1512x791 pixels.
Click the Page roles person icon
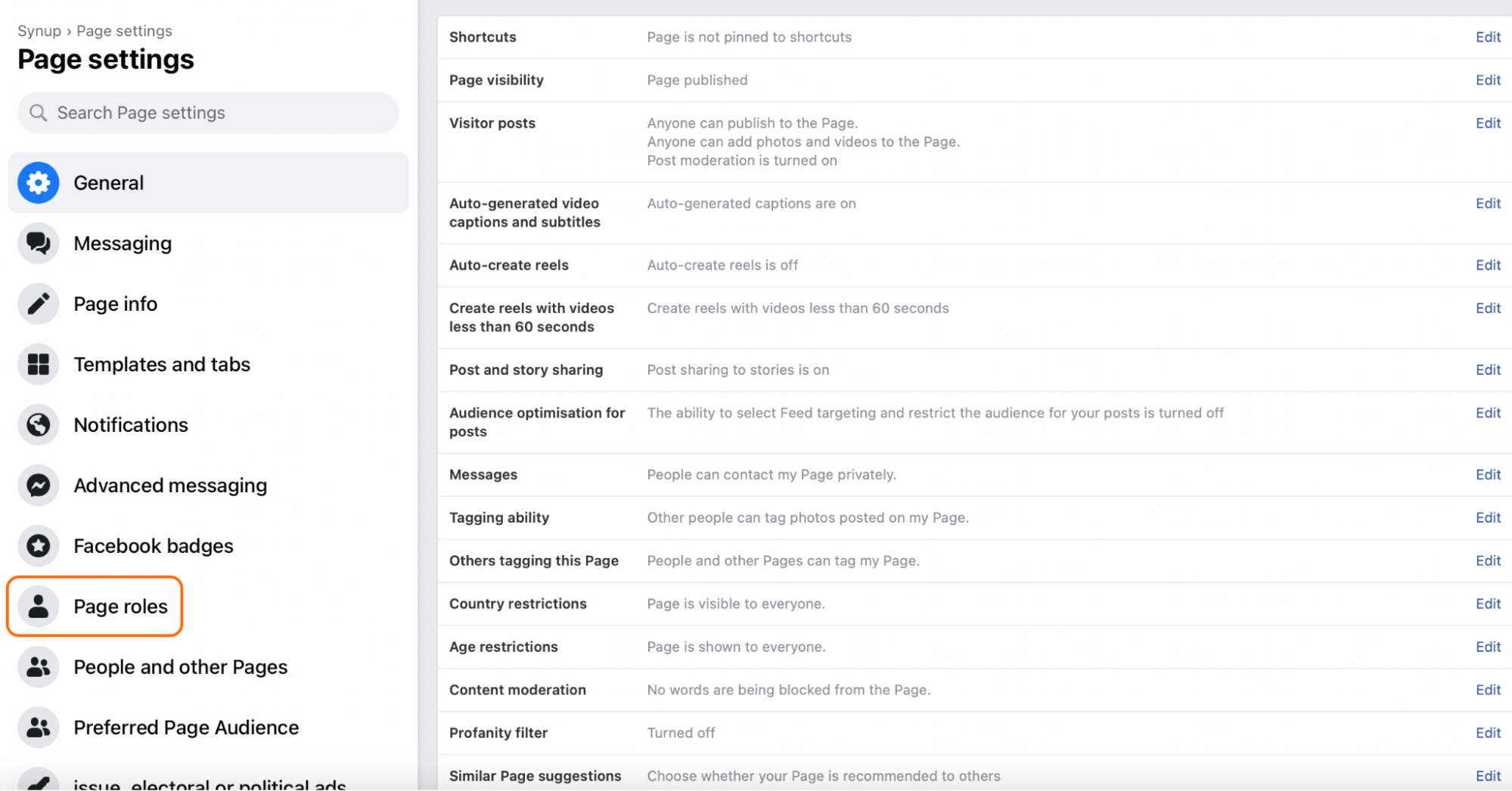click(x=39, y=606)
